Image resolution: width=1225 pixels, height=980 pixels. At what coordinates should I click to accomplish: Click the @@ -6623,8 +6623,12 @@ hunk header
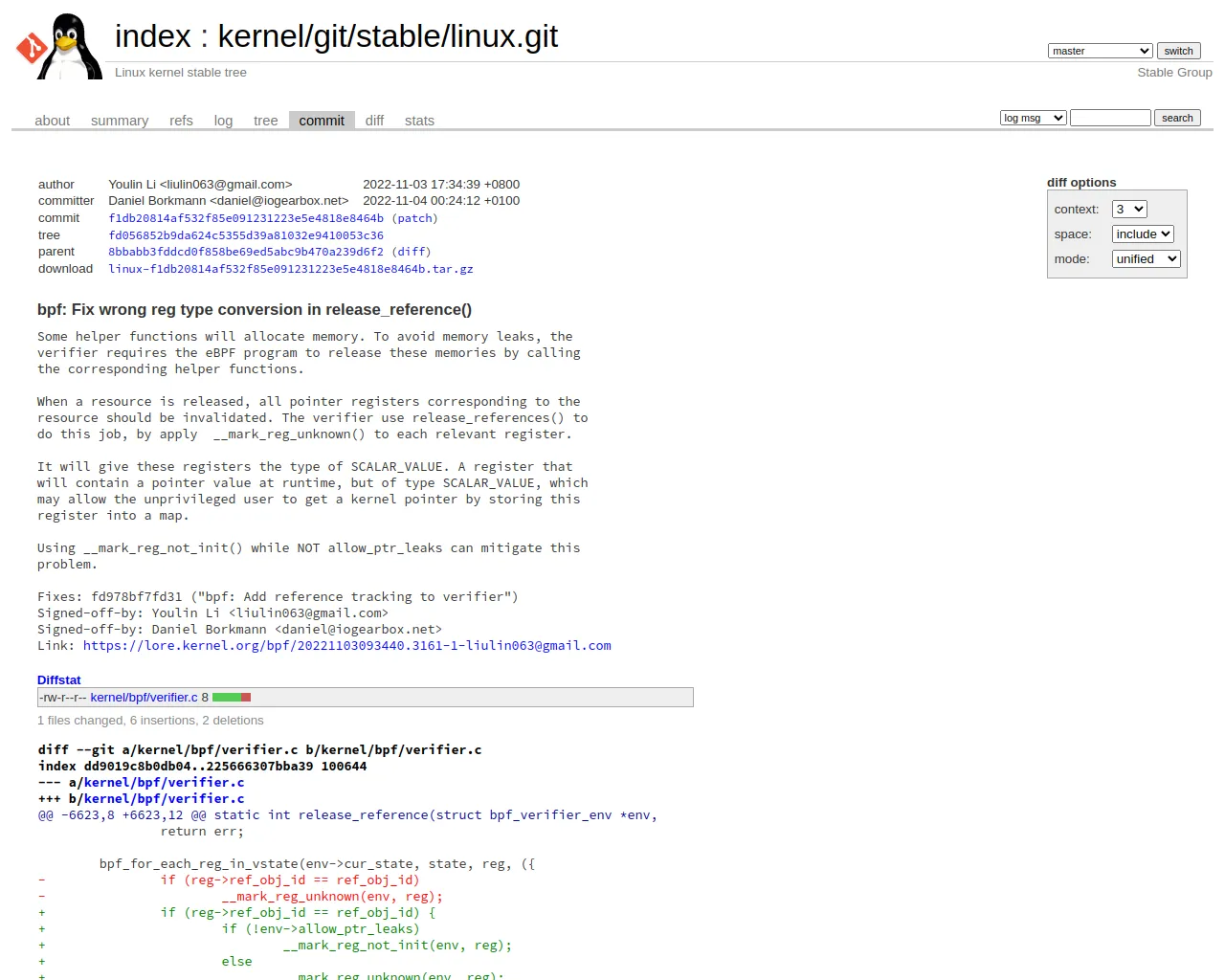tap(347, 815)
